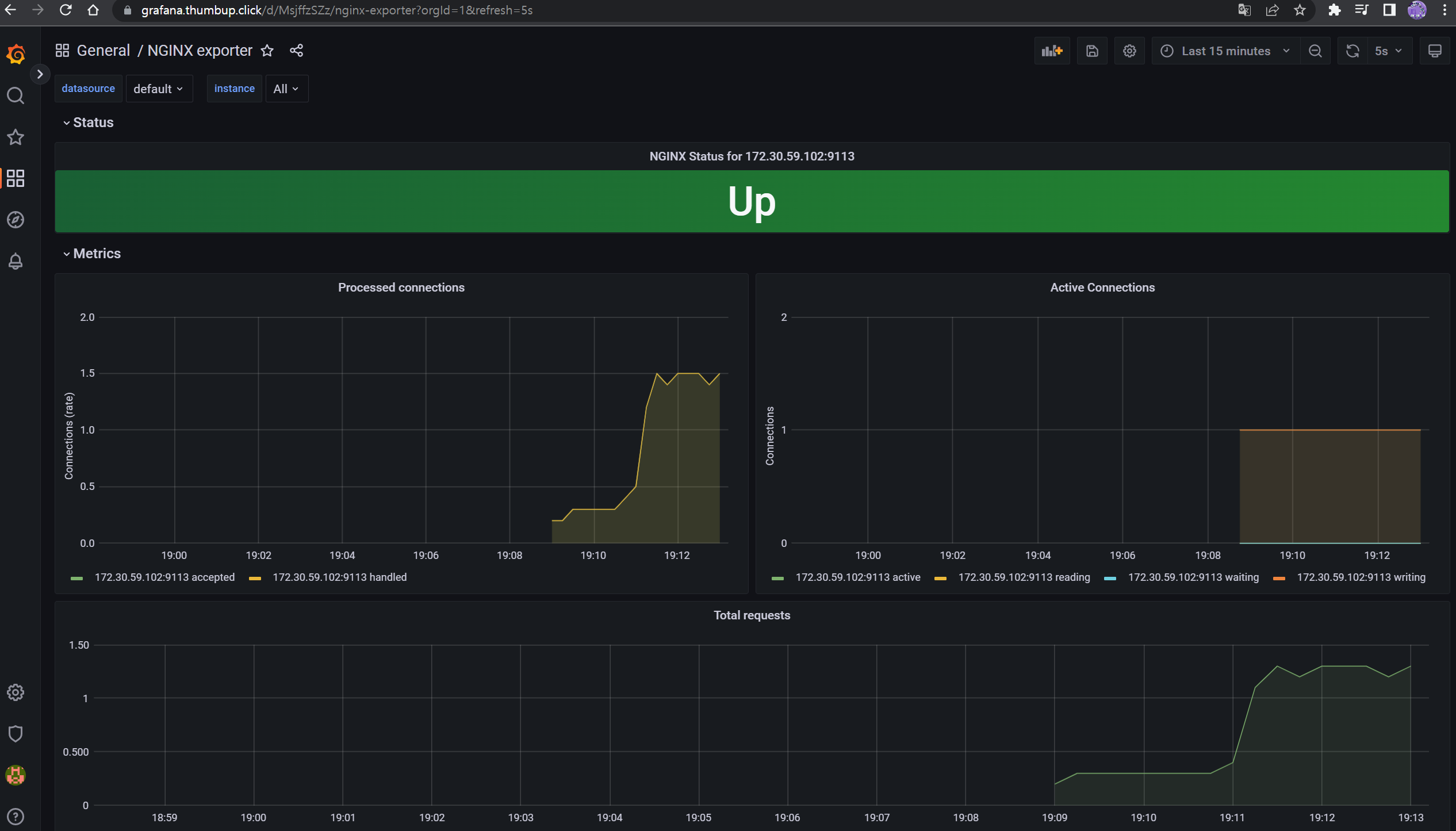Toggle the accepted series legend item
Screen dimensions: 1456x831
coord(164,577)
